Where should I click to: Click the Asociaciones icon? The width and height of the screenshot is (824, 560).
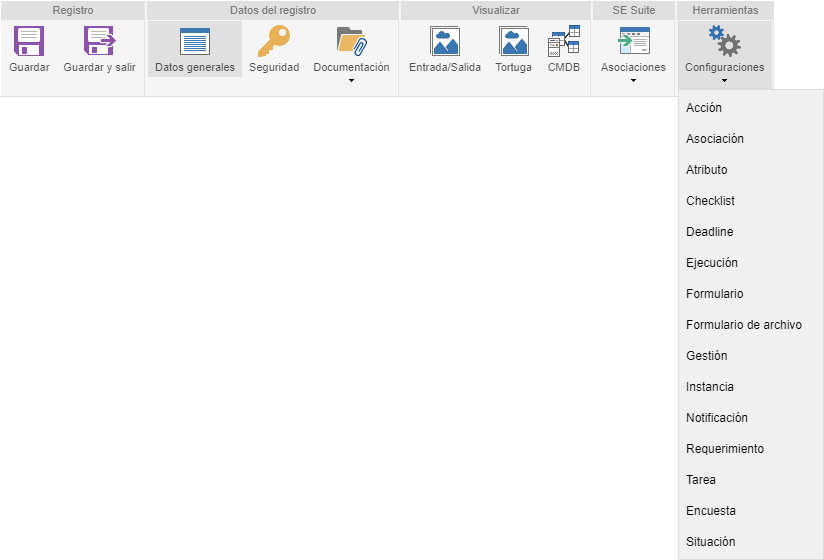click(633, 41)
